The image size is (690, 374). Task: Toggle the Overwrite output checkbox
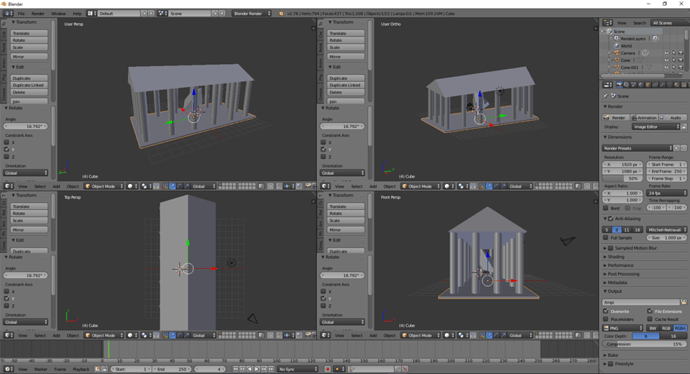[x=606, y=311]
